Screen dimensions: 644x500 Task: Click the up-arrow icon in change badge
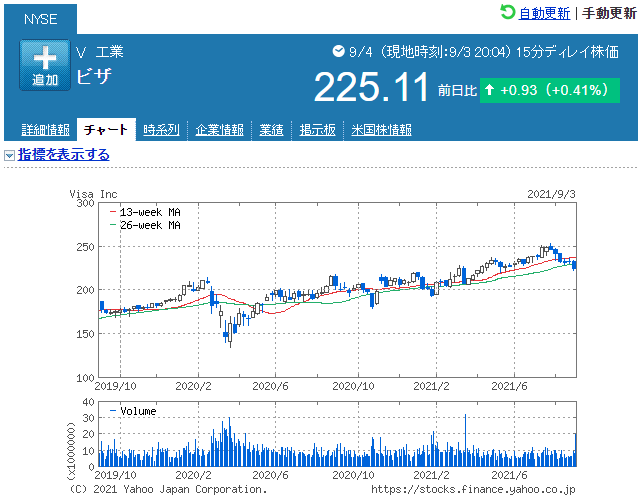(489, 89)
